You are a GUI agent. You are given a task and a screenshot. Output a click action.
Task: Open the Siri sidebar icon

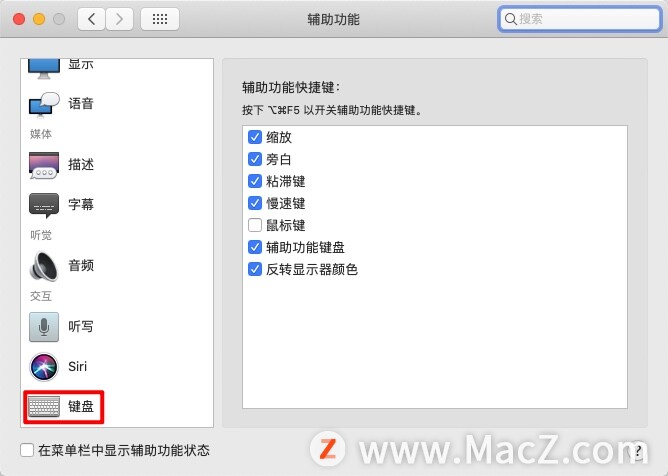point(44,366)
